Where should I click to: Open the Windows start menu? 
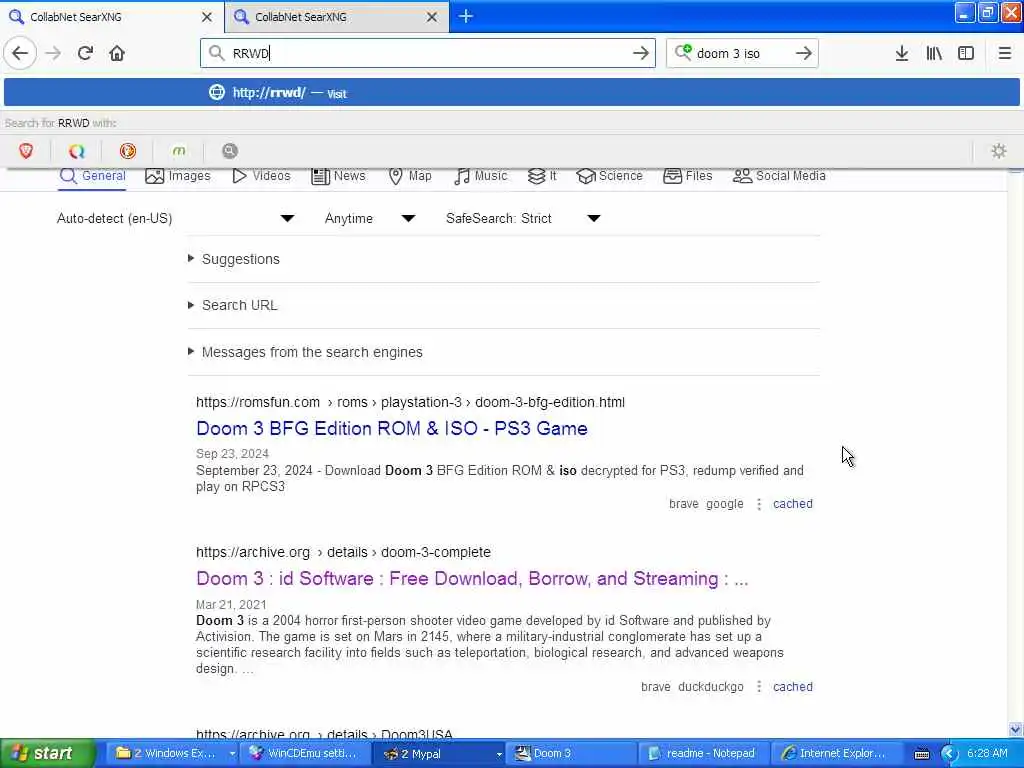(47, 754)
